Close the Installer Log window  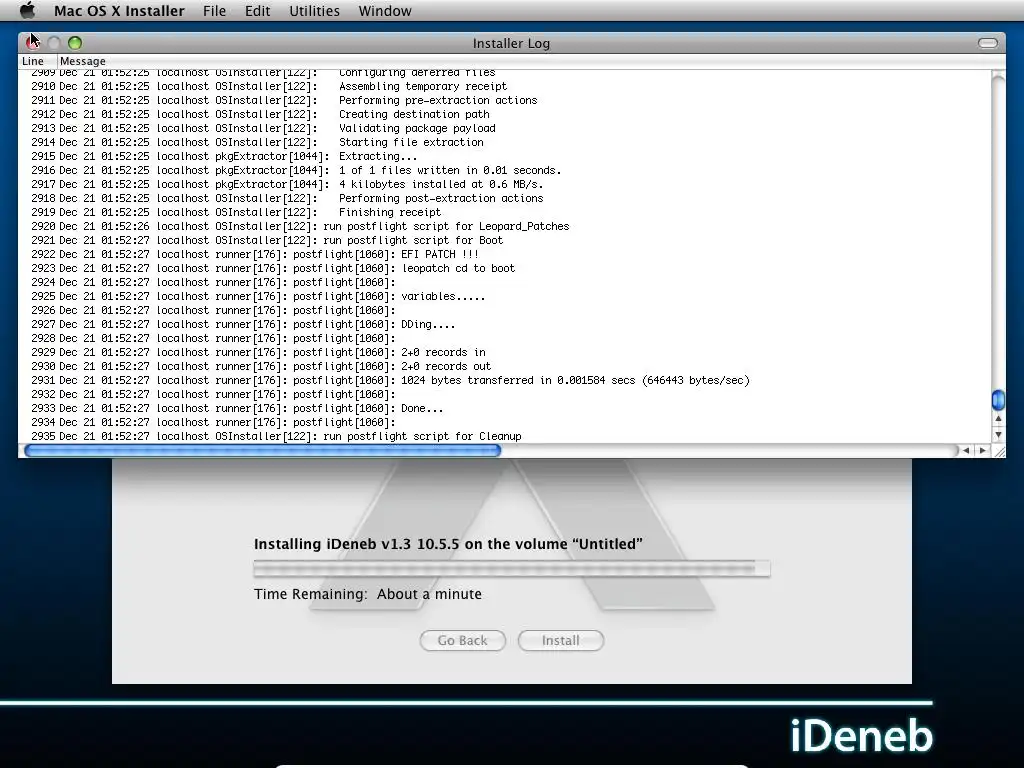[33, 43]
